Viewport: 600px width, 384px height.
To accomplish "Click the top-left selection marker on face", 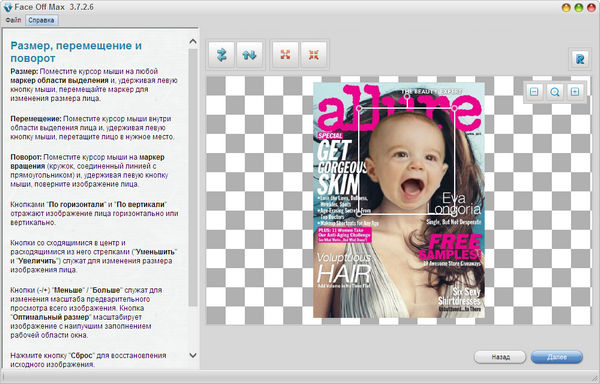I will 359,109.
